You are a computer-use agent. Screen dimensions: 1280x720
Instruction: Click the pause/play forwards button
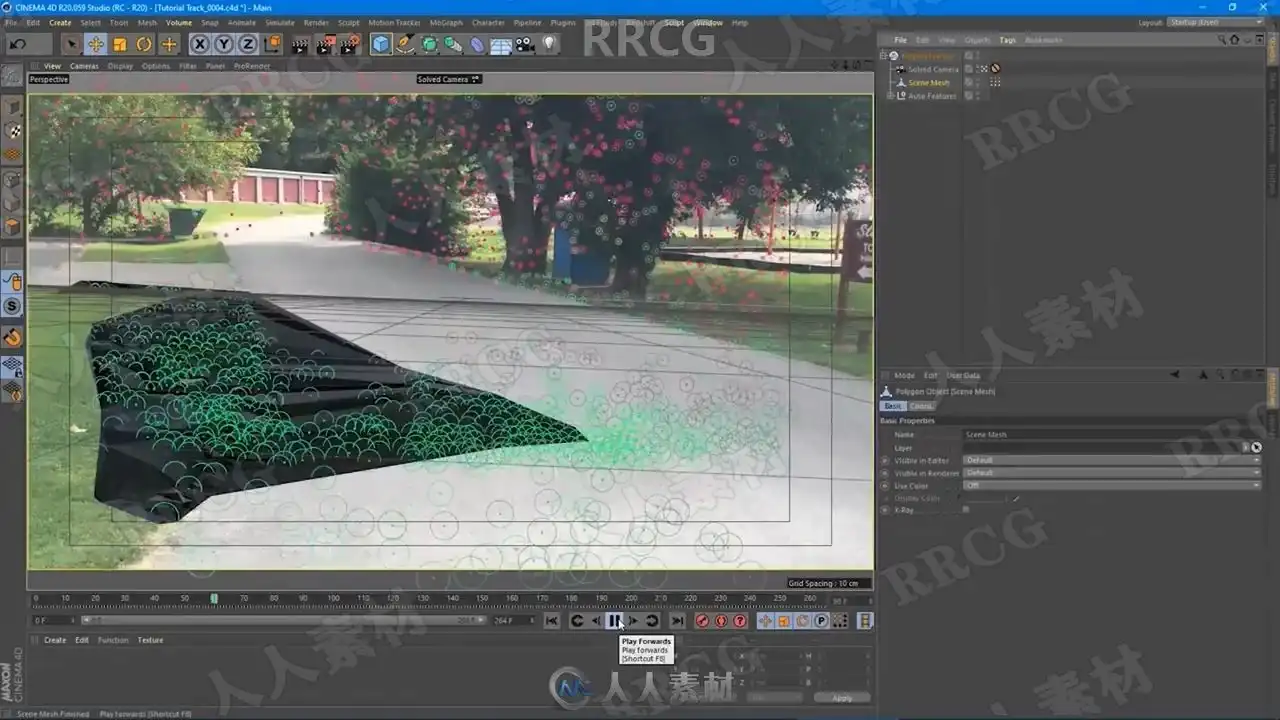point(614,621)
